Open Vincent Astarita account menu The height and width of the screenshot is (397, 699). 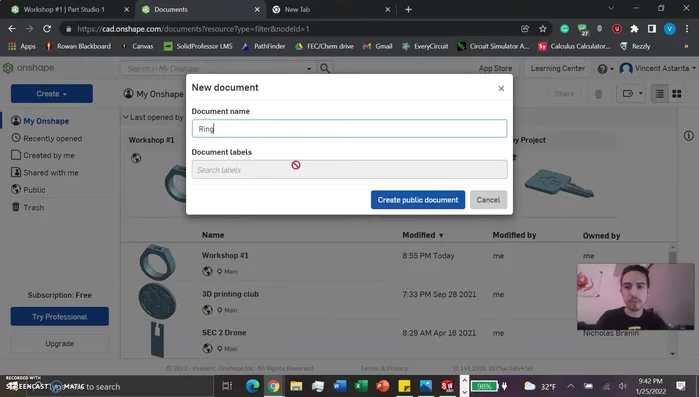tap(658, 68)
